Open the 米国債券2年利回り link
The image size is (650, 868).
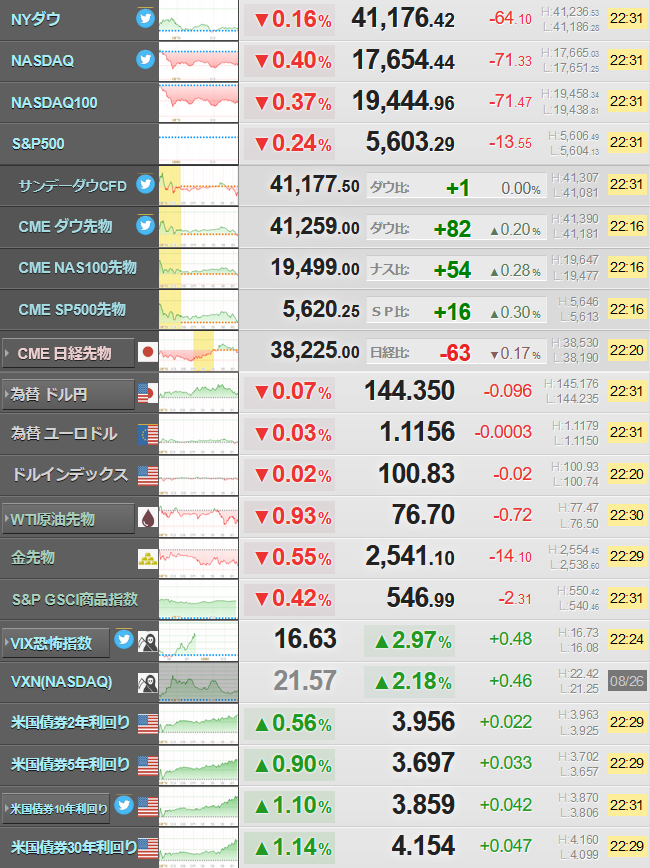click(70, 722)
